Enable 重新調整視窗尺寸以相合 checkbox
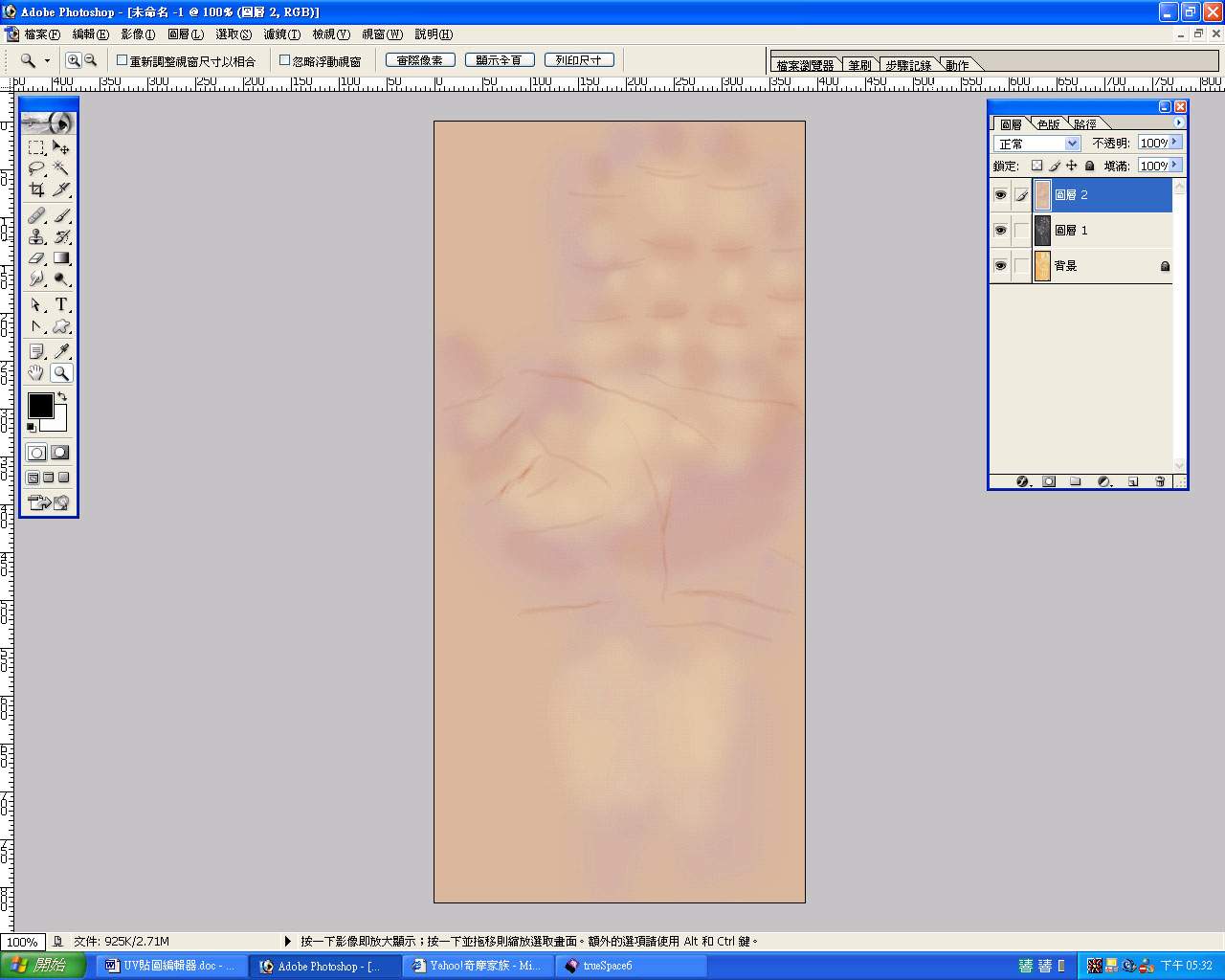Screen dimensions: 1225x980 [122, 60]
